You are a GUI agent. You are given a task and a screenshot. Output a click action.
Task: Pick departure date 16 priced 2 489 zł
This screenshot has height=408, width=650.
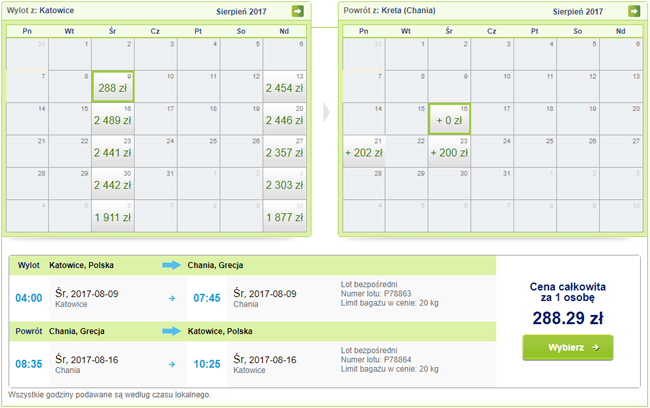(x=114, y=119)
